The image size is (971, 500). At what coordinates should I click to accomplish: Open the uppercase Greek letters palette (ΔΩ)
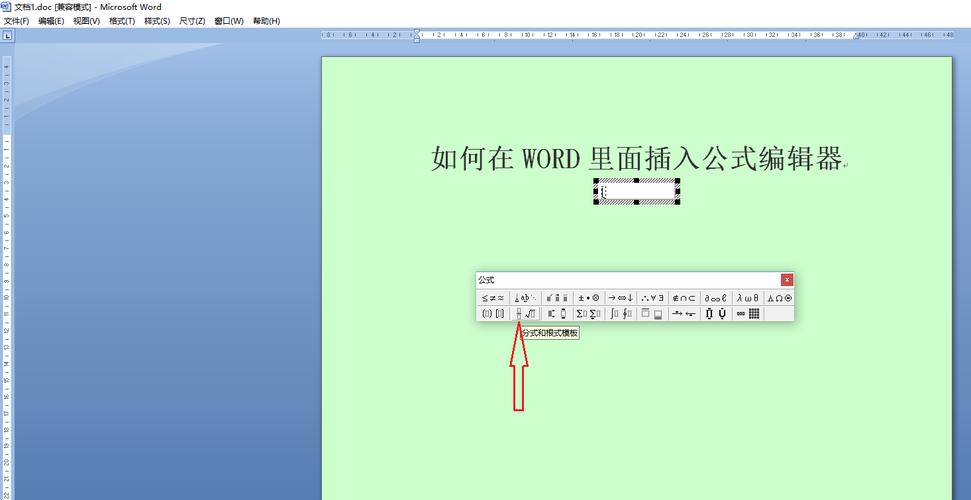[779, 298]
